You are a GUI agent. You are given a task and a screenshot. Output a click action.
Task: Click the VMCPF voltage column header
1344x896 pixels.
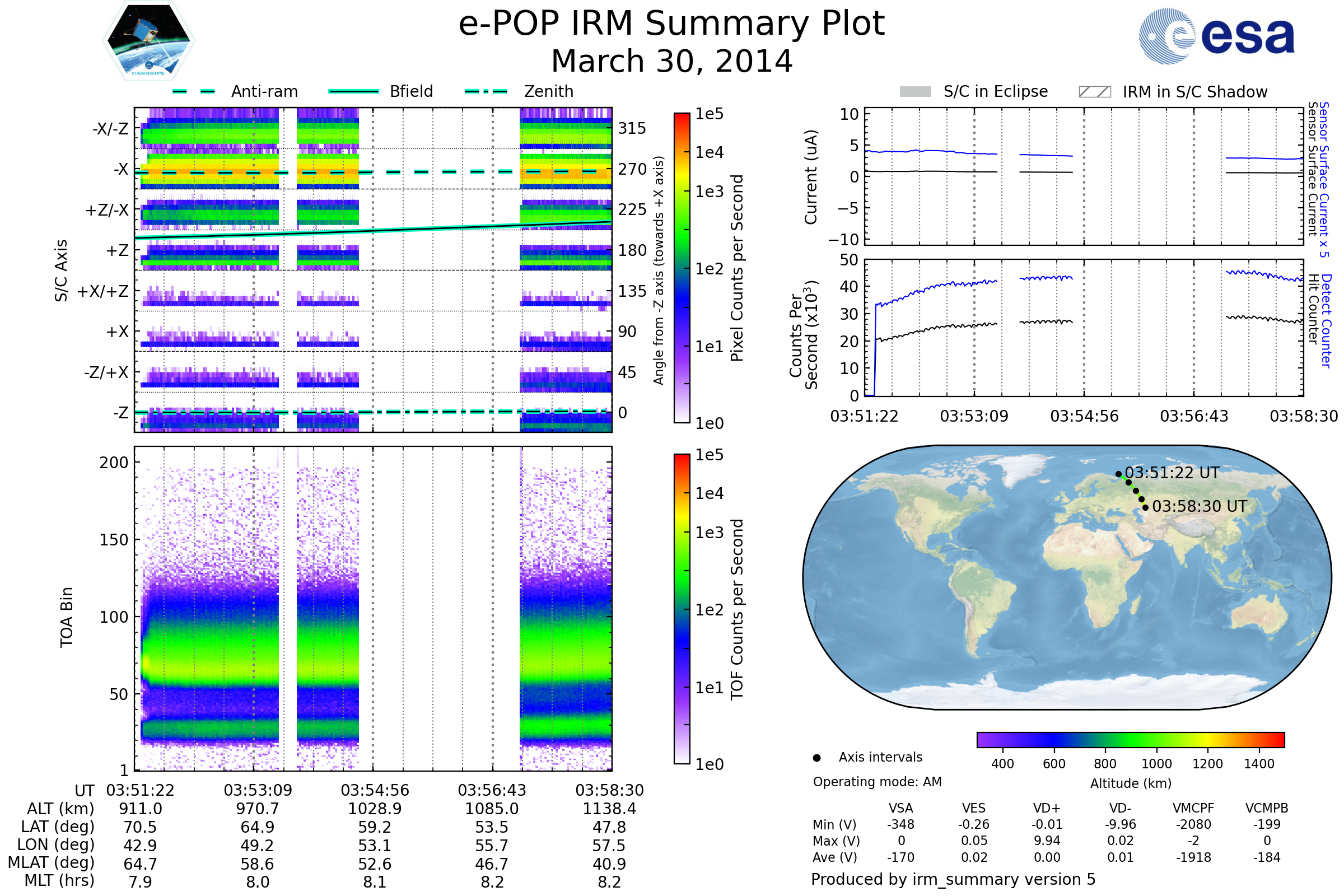[1193, 808]
